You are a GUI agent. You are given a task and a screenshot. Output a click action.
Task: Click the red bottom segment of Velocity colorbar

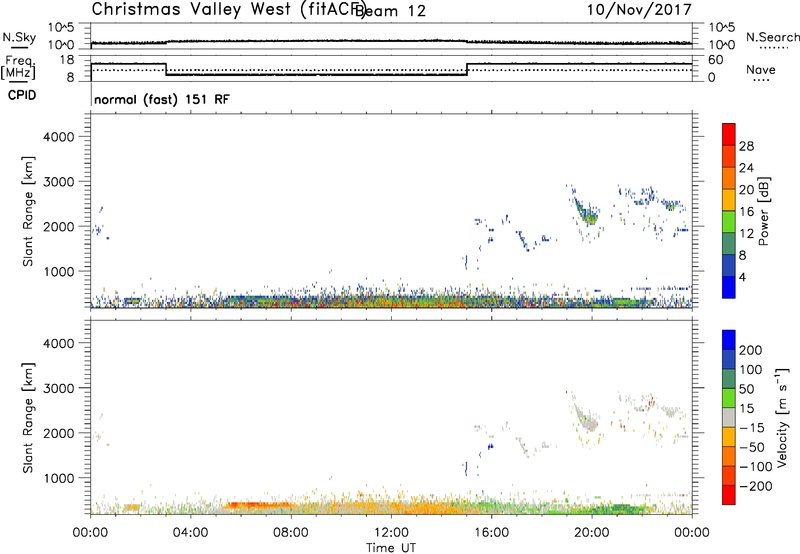click(729, 495)
